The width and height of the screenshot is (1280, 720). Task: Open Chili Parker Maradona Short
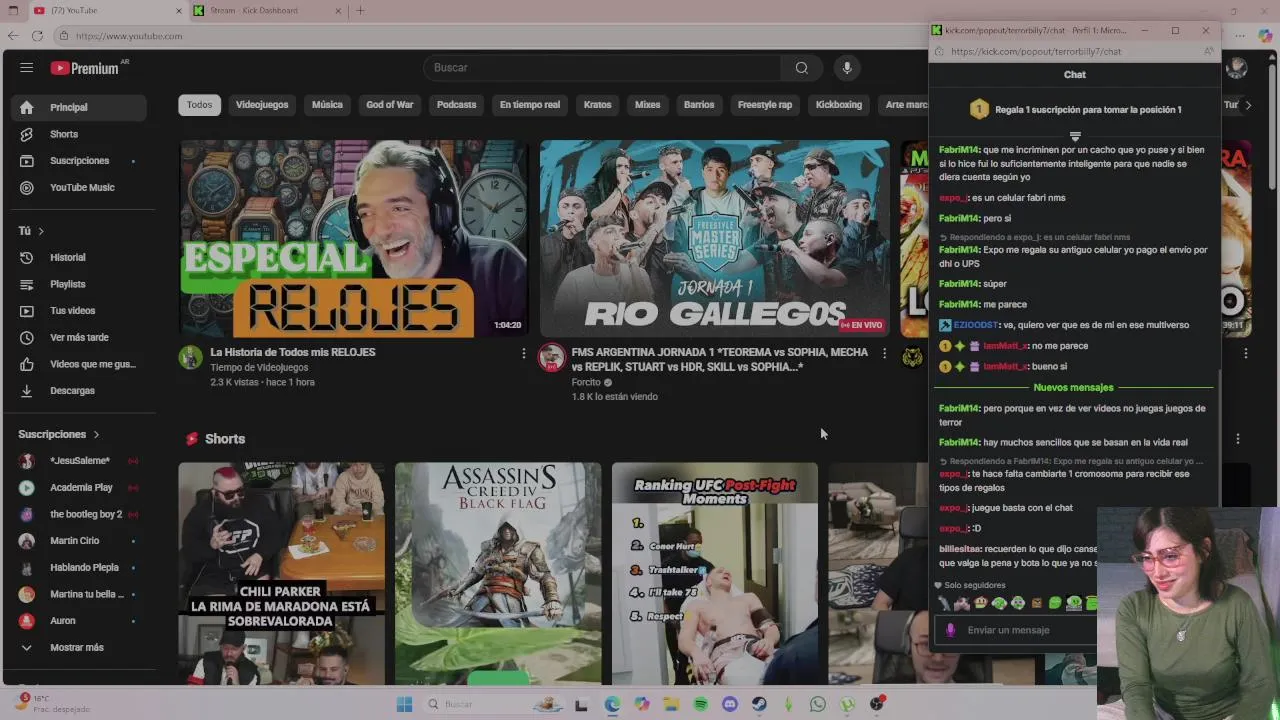point(281,573)
